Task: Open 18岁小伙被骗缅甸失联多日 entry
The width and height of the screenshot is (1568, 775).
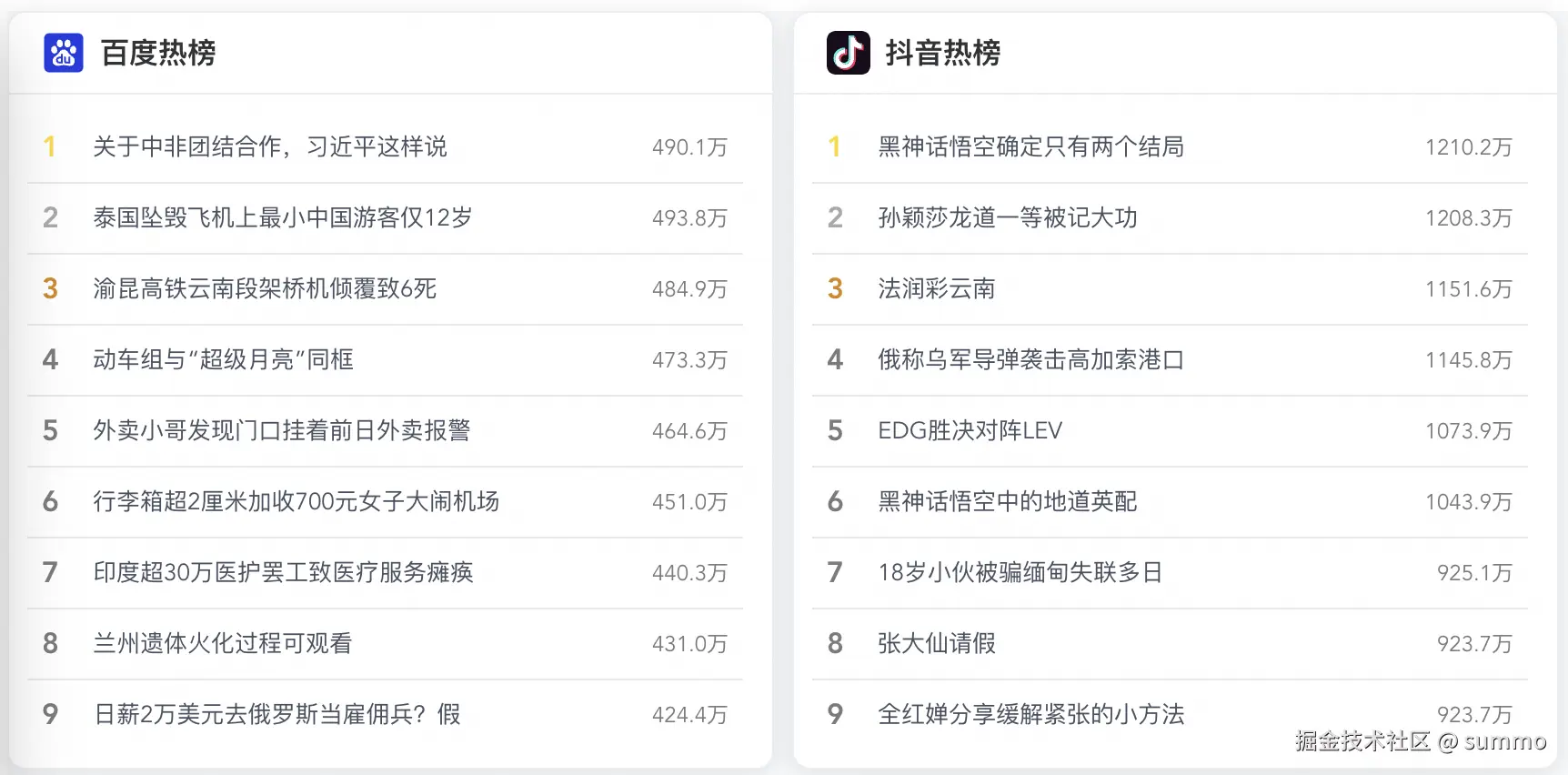Action: point(1020,572)
